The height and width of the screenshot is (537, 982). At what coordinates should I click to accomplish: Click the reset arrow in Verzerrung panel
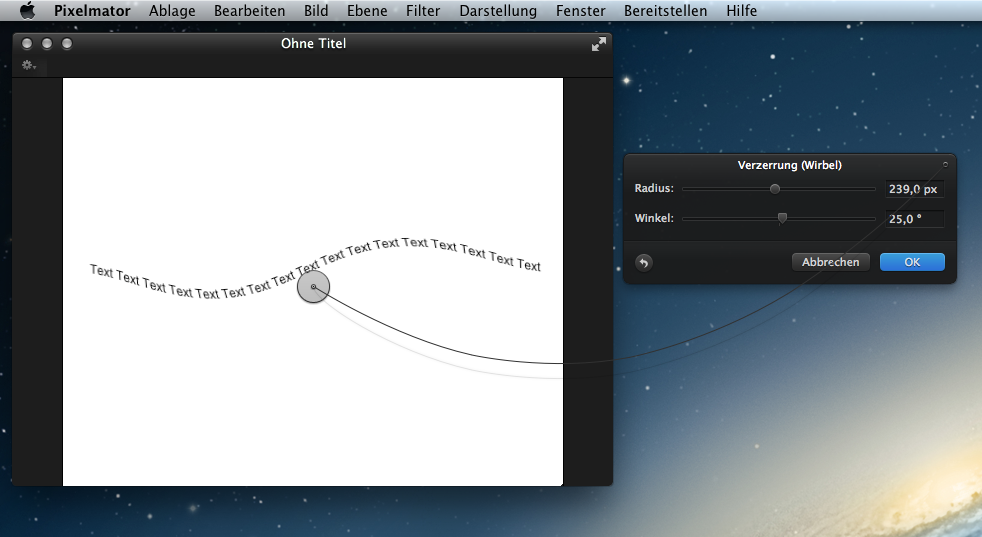pos(644,262)
